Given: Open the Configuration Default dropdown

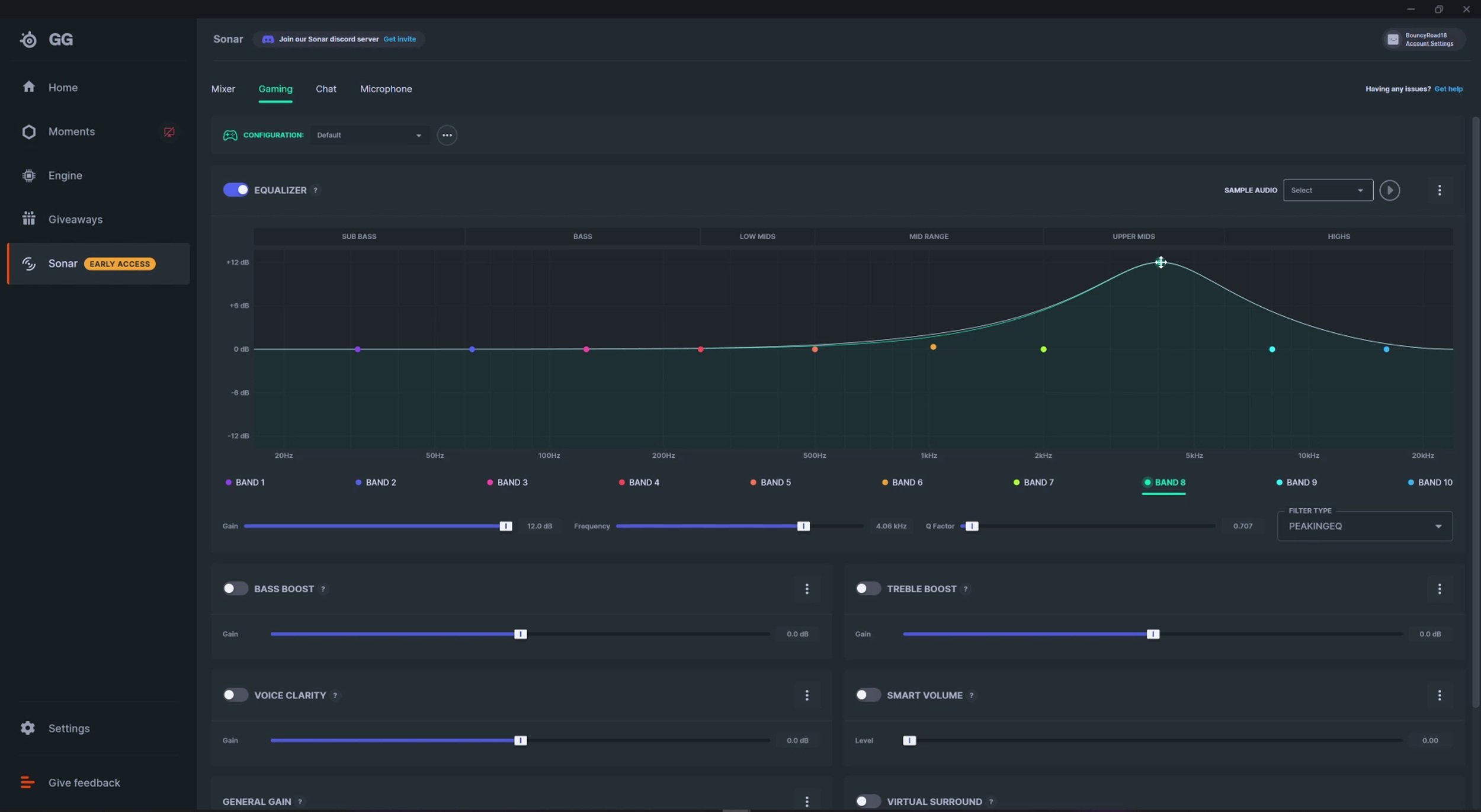Looking at the screenshot, I should (369, 135).
